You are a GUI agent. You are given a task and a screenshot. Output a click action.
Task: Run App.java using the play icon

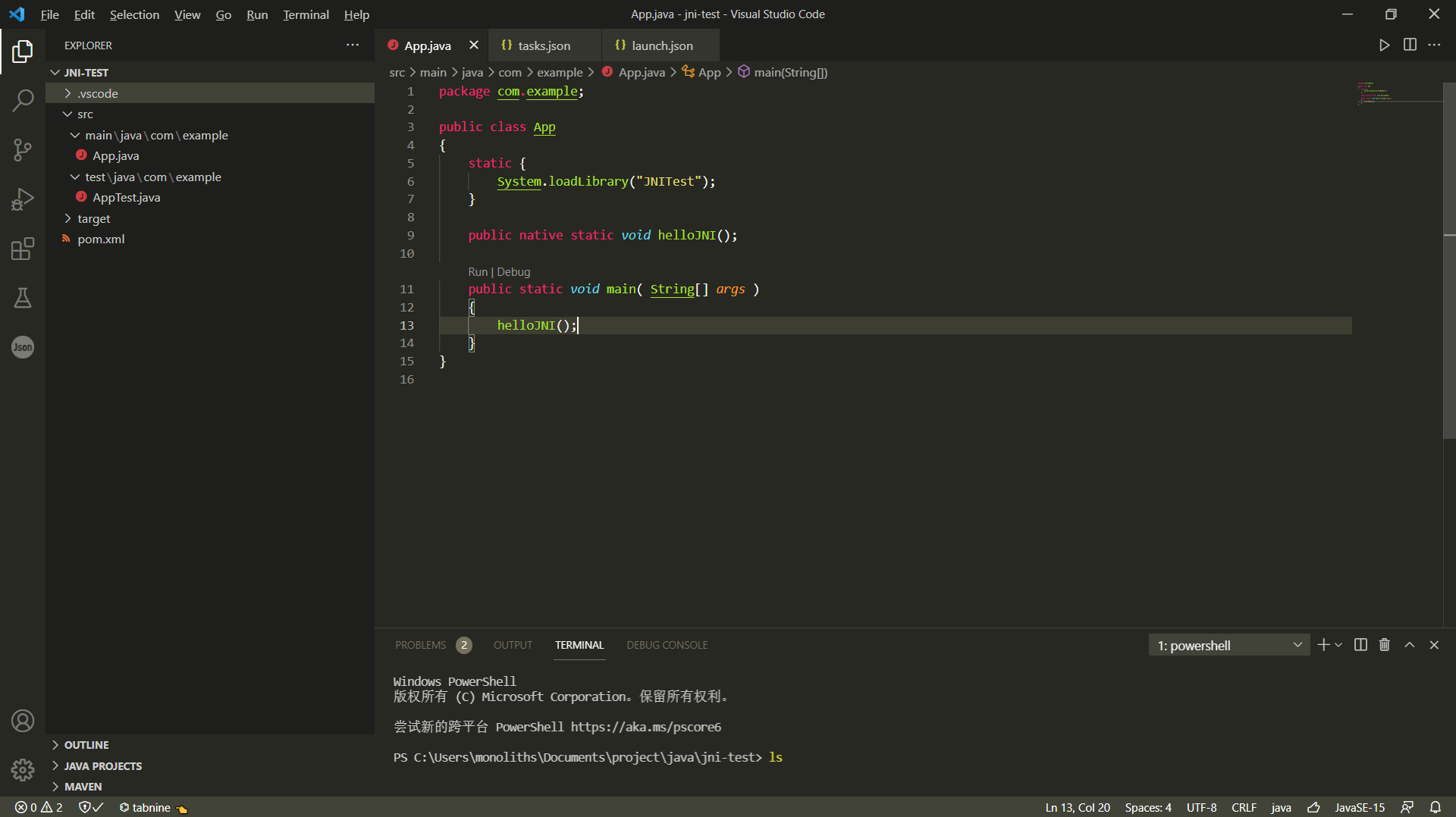click(x=1383, y=45)
